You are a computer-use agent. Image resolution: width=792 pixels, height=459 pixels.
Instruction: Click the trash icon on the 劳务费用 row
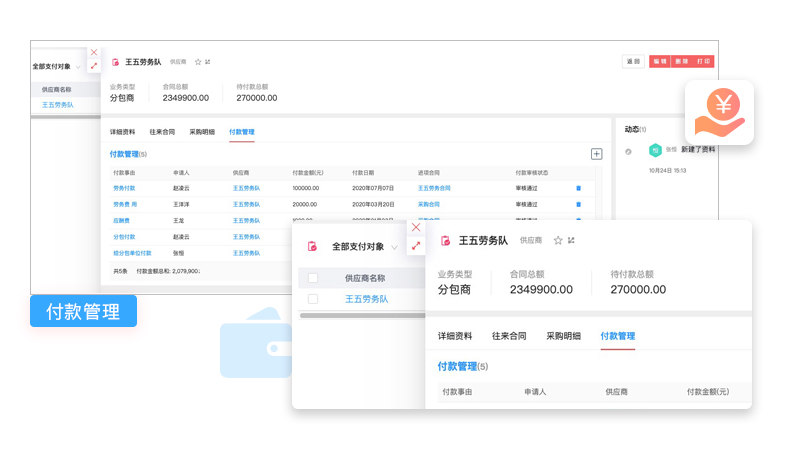coord(578,204)
